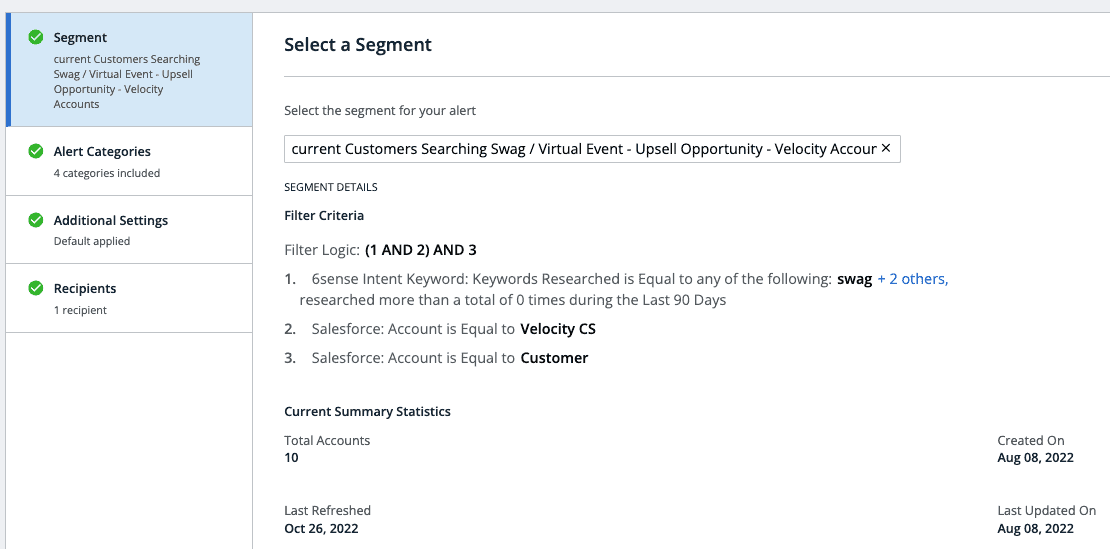Viewport: 1110px width, 549px height.
Task: Select the "Customer" account filter value
Action: tap(554, 358)
